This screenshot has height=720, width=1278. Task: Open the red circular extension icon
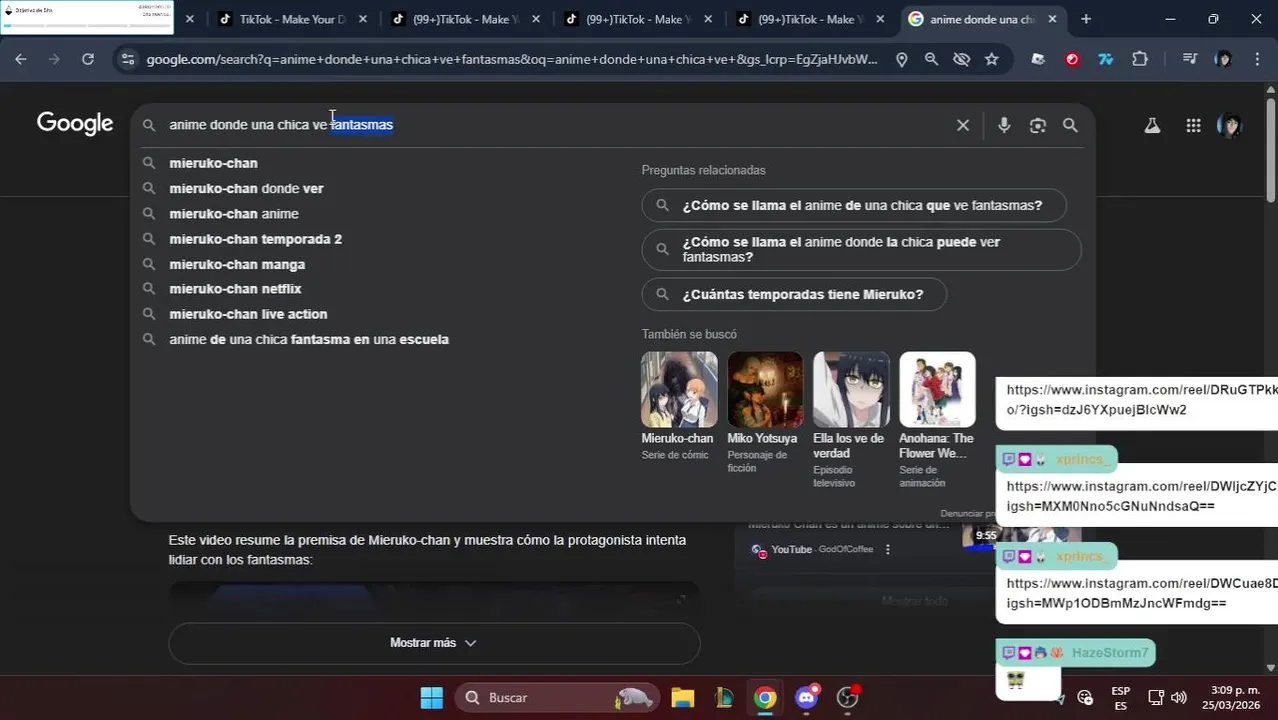(x=1072, y=59)
